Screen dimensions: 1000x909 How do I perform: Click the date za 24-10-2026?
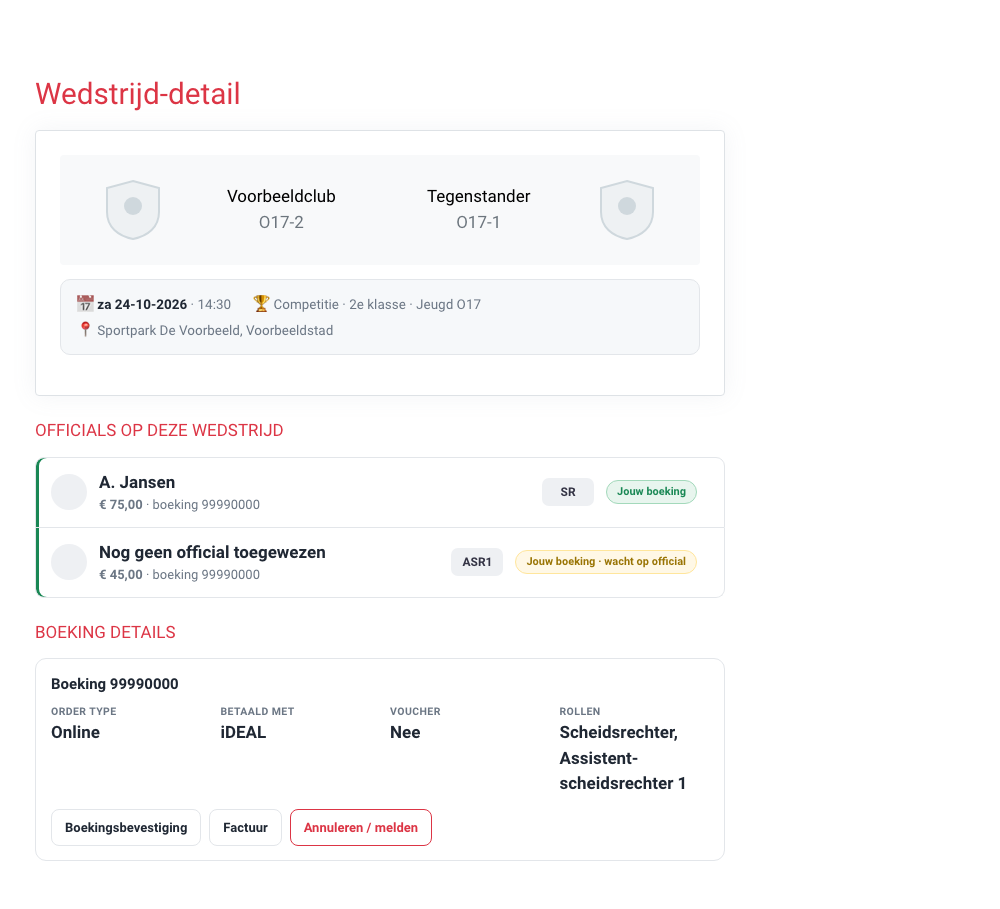[x=142, y=304]
